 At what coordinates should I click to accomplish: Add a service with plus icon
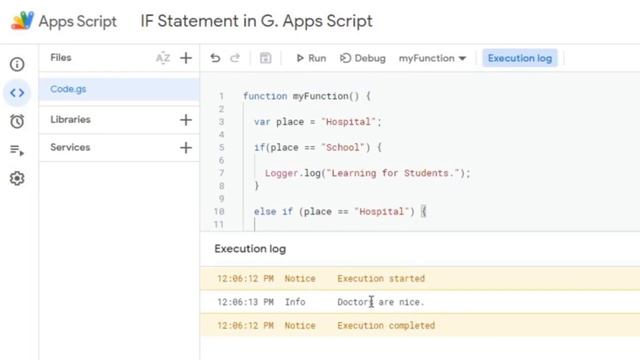(x=186, y=147)
